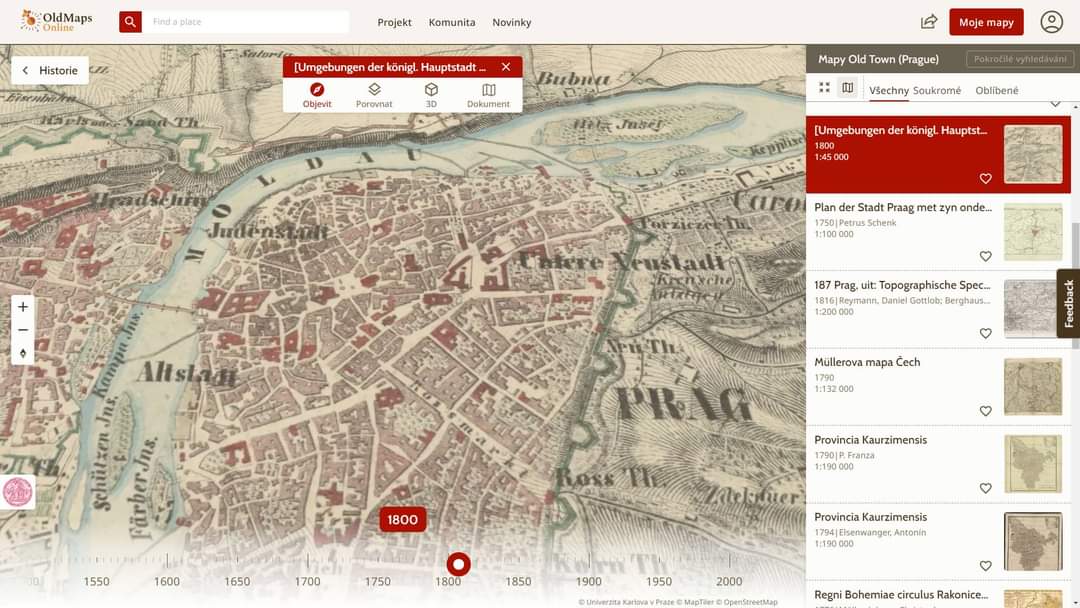1080x608 pixels.
Task: Zoom out with the minus button
Action: tap(23, 330)
